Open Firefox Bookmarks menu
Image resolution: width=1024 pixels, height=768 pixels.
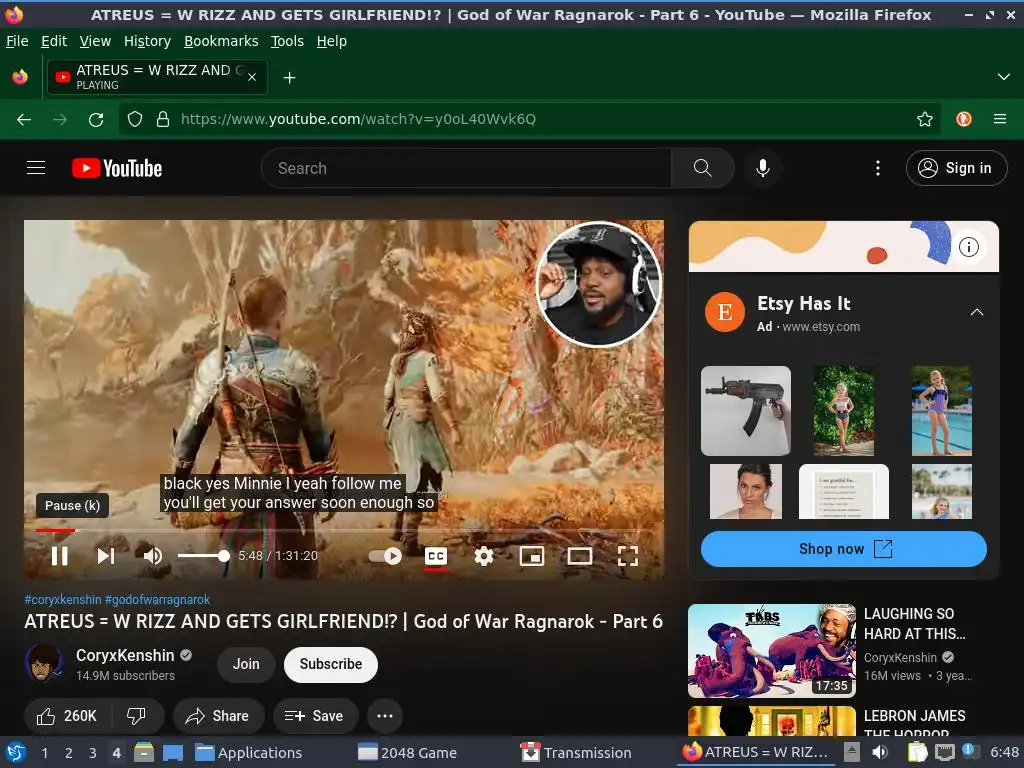221,41
